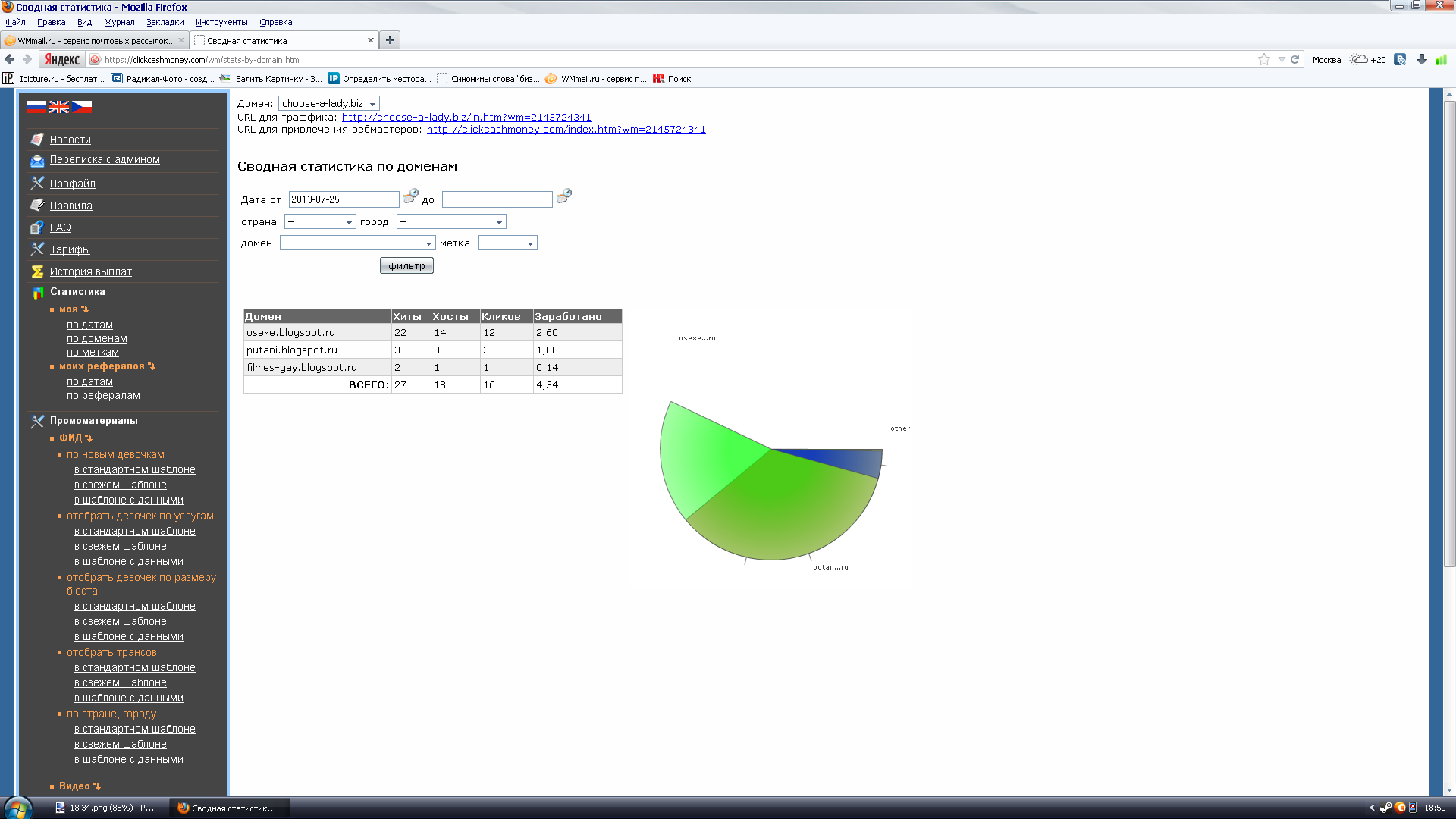Open calendar picker next to start date
Viewport: 1456px width, 819px height.
coord(410,196)
